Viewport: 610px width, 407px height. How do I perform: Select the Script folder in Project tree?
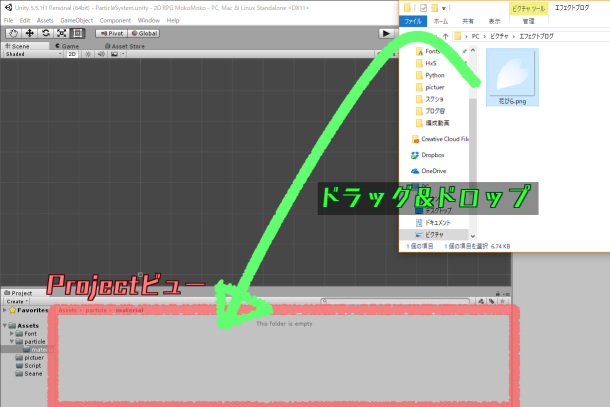(x=28, y=366)
